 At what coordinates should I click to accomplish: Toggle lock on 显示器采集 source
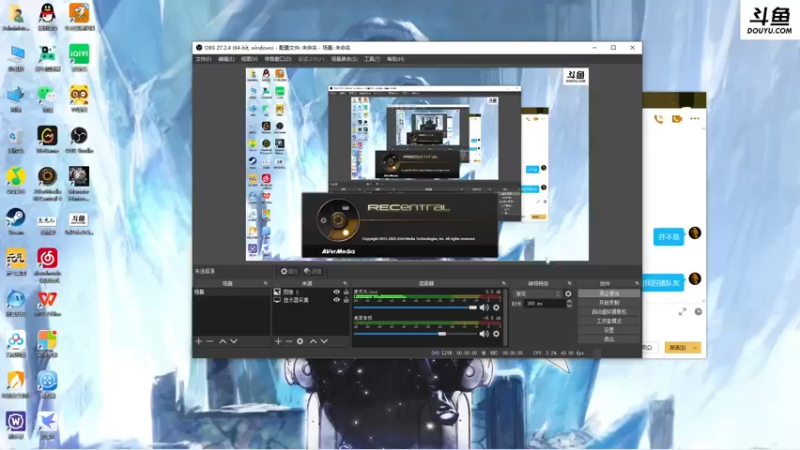coord(346,300)
